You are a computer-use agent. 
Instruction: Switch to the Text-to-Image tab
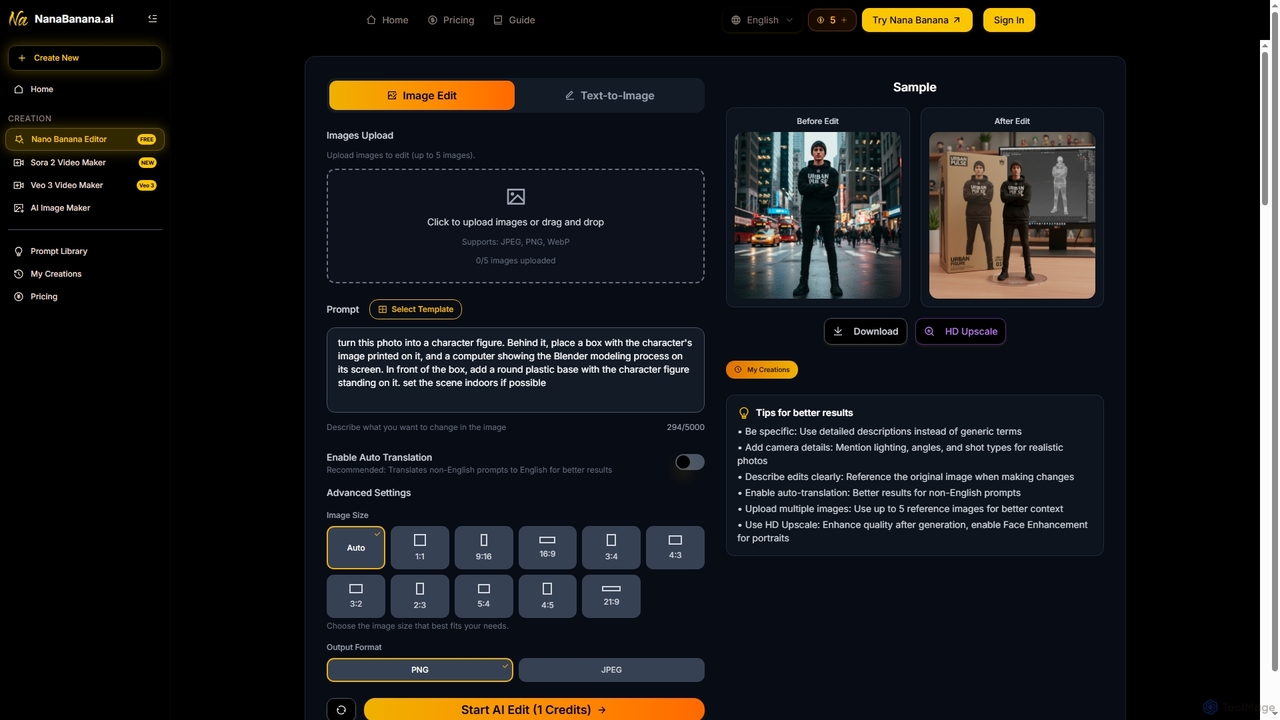coord(610,95)
